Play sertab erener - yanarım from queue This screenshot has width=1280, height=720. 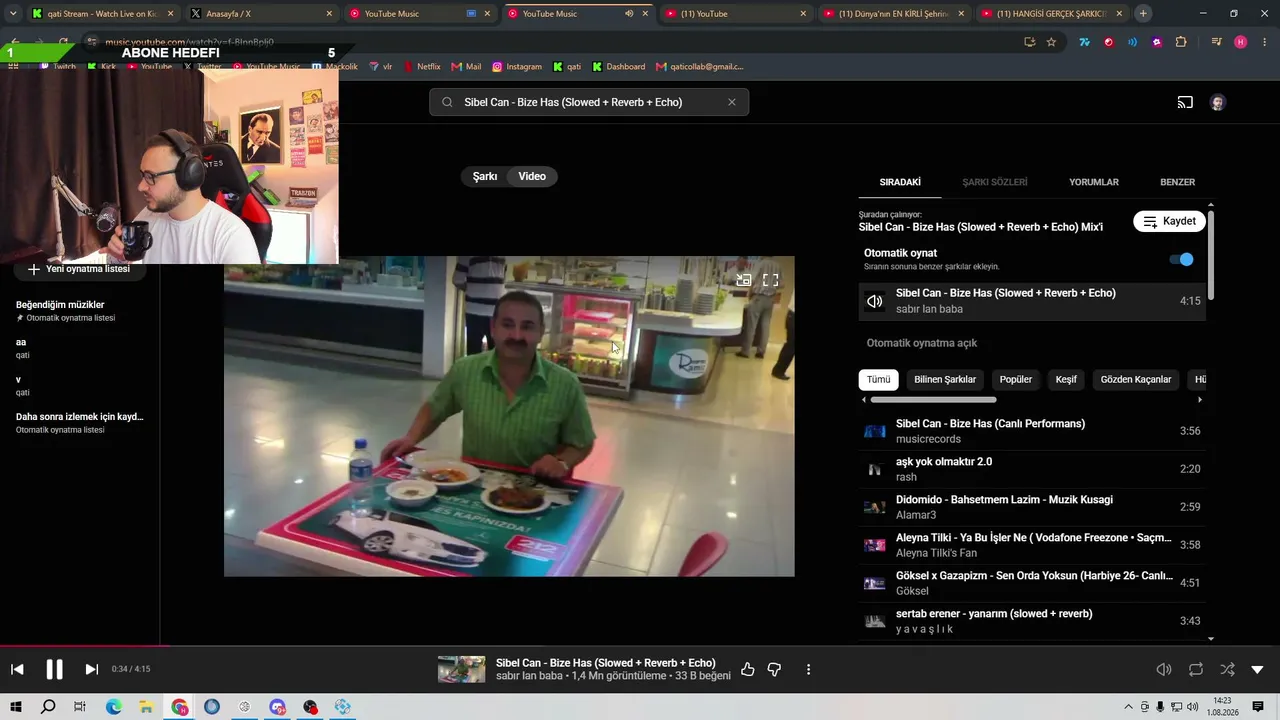tap(1032, 621)
